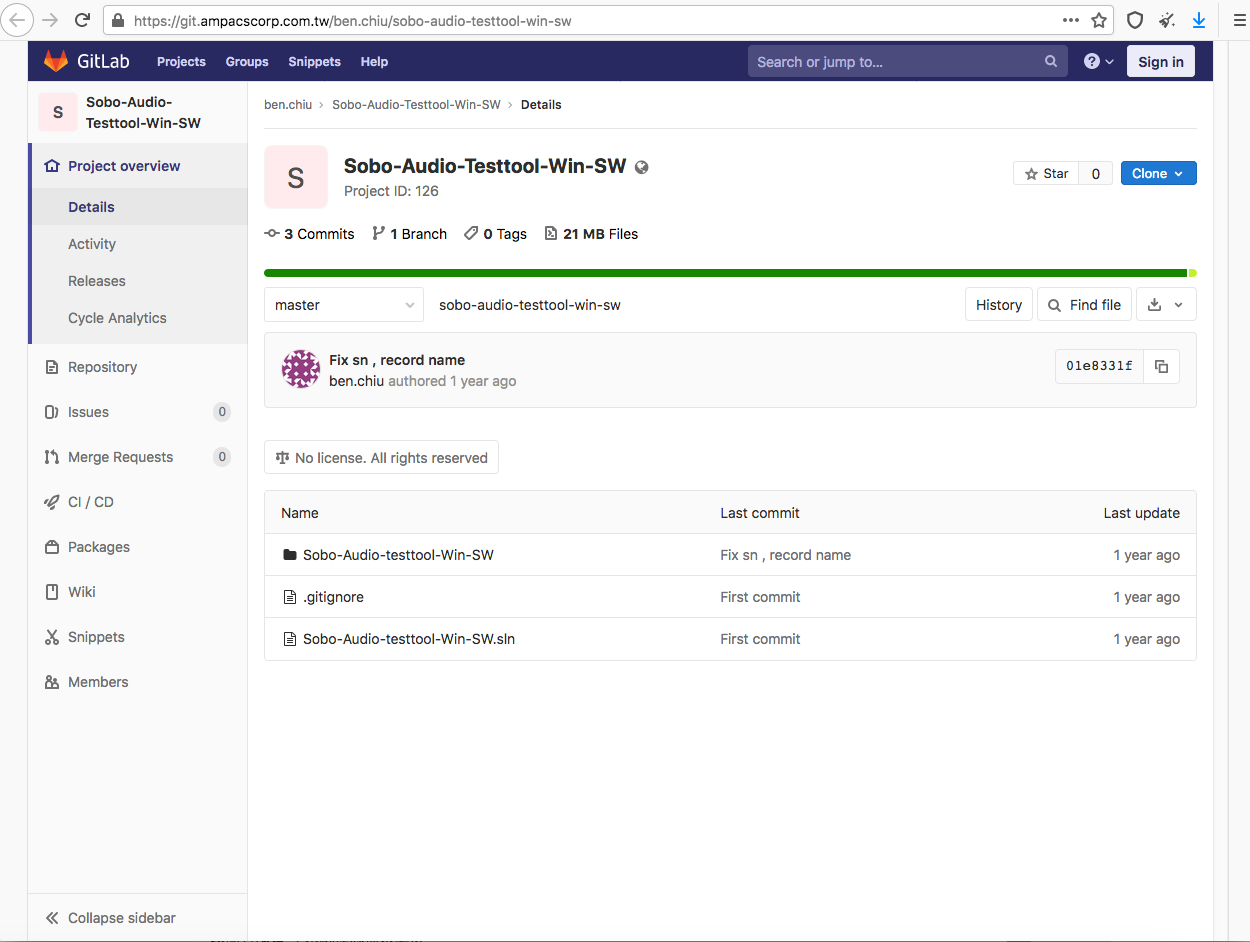Click the project avatar S in sidebar
Image resolution: width=1250 pixels, height=942 pixels.
(57, 112)
